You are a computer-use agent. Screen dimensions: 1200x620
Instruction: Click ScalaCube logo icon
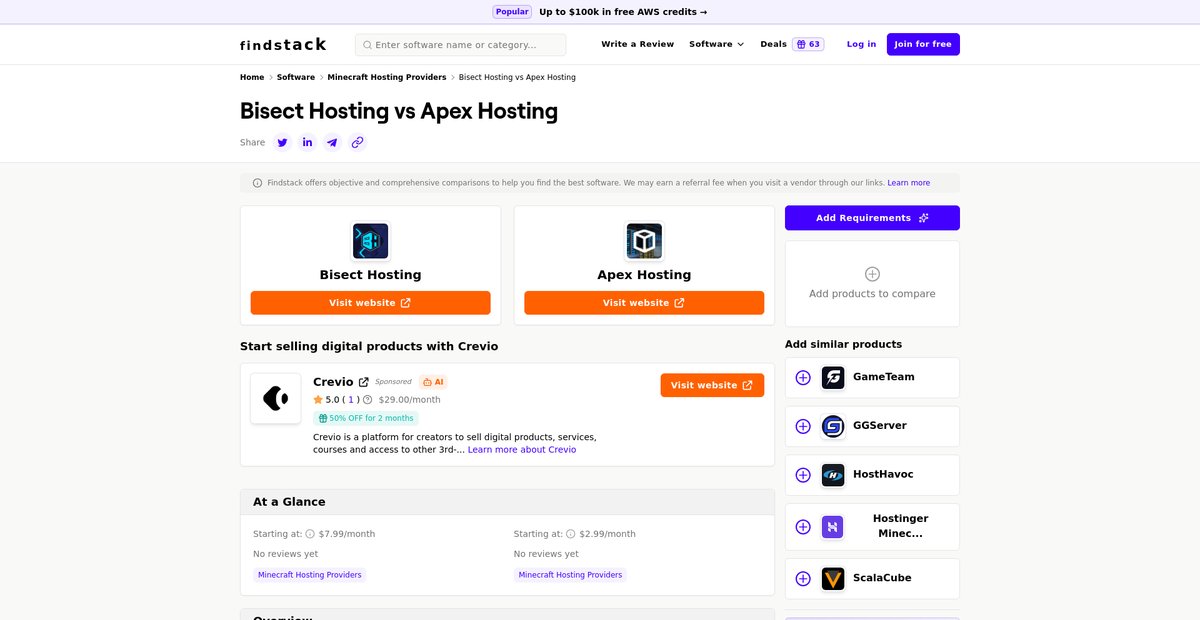[833, 578]
